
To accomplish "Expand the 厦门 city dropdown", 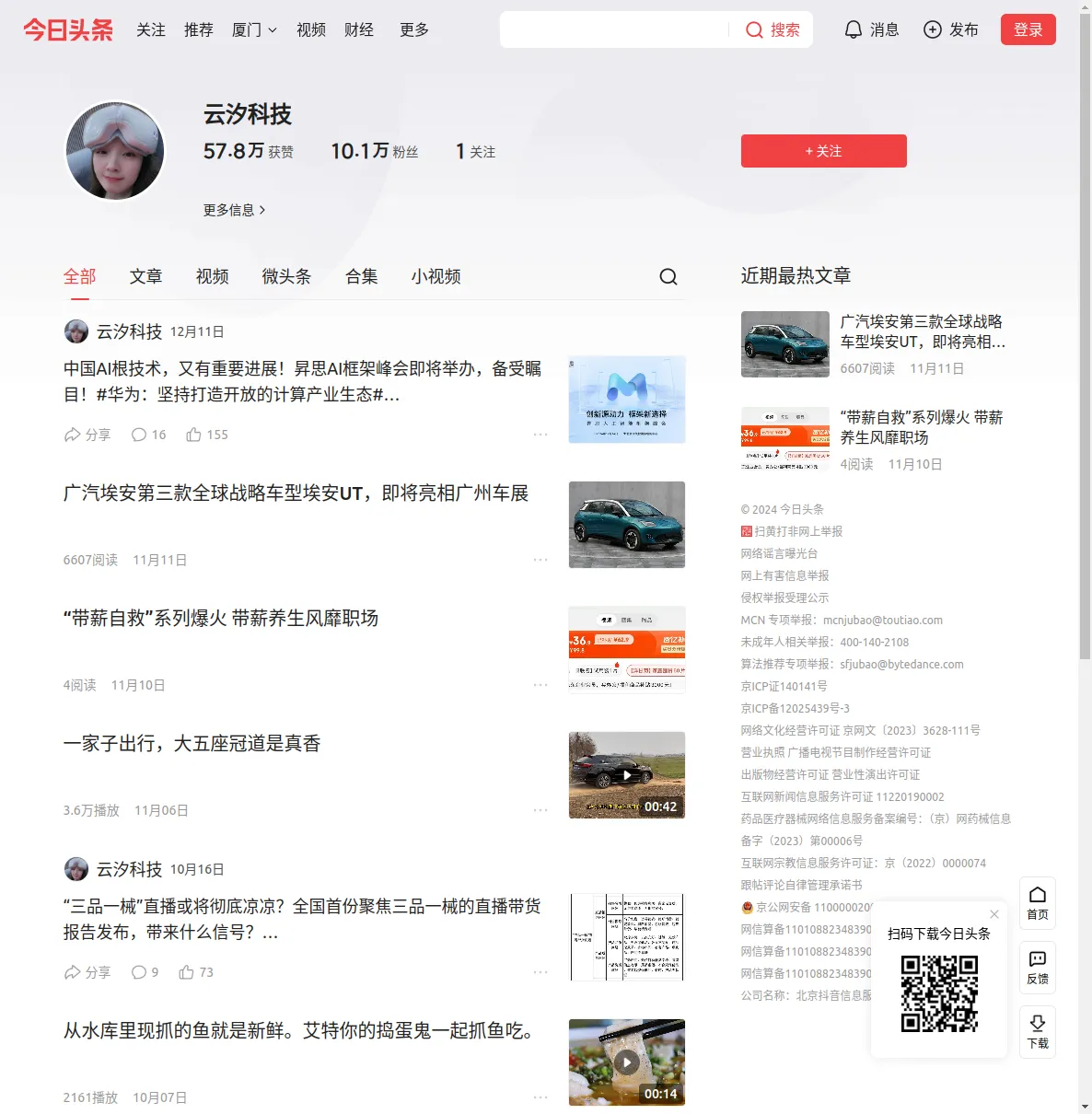I will (x=254, y=29).
